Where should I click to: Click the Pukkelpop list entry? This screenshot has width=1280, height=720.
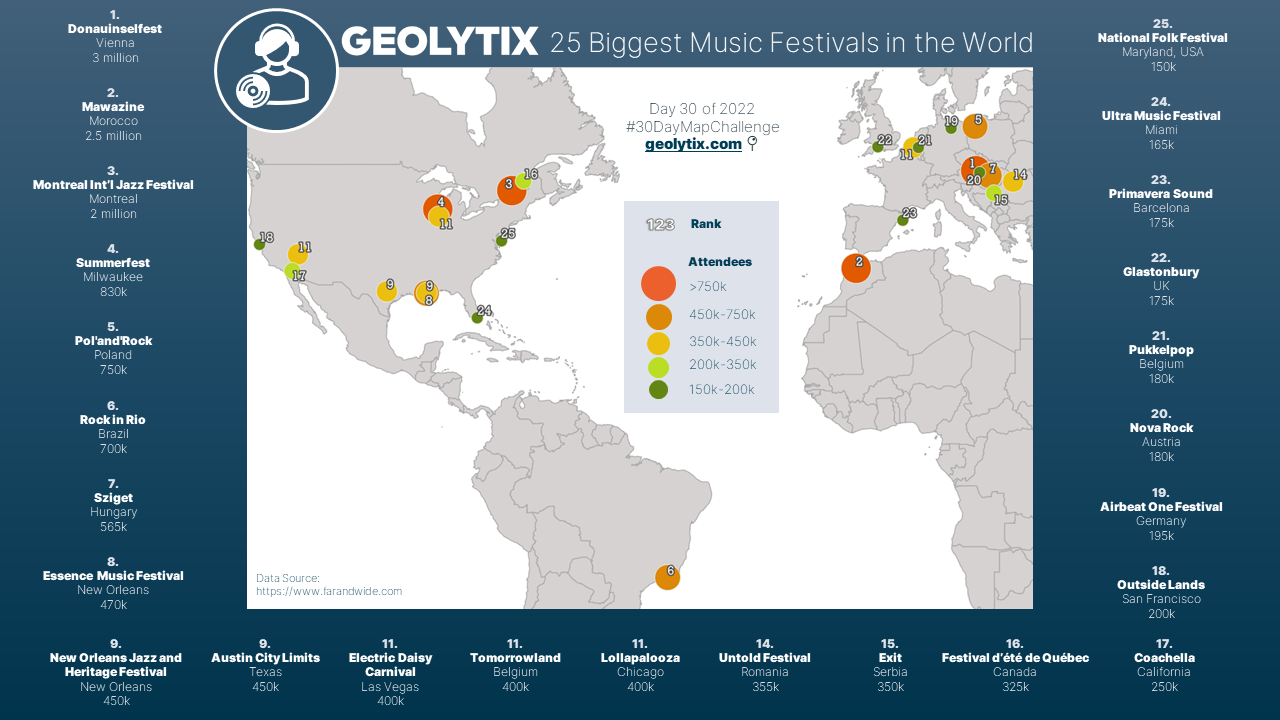[1161, 357]
